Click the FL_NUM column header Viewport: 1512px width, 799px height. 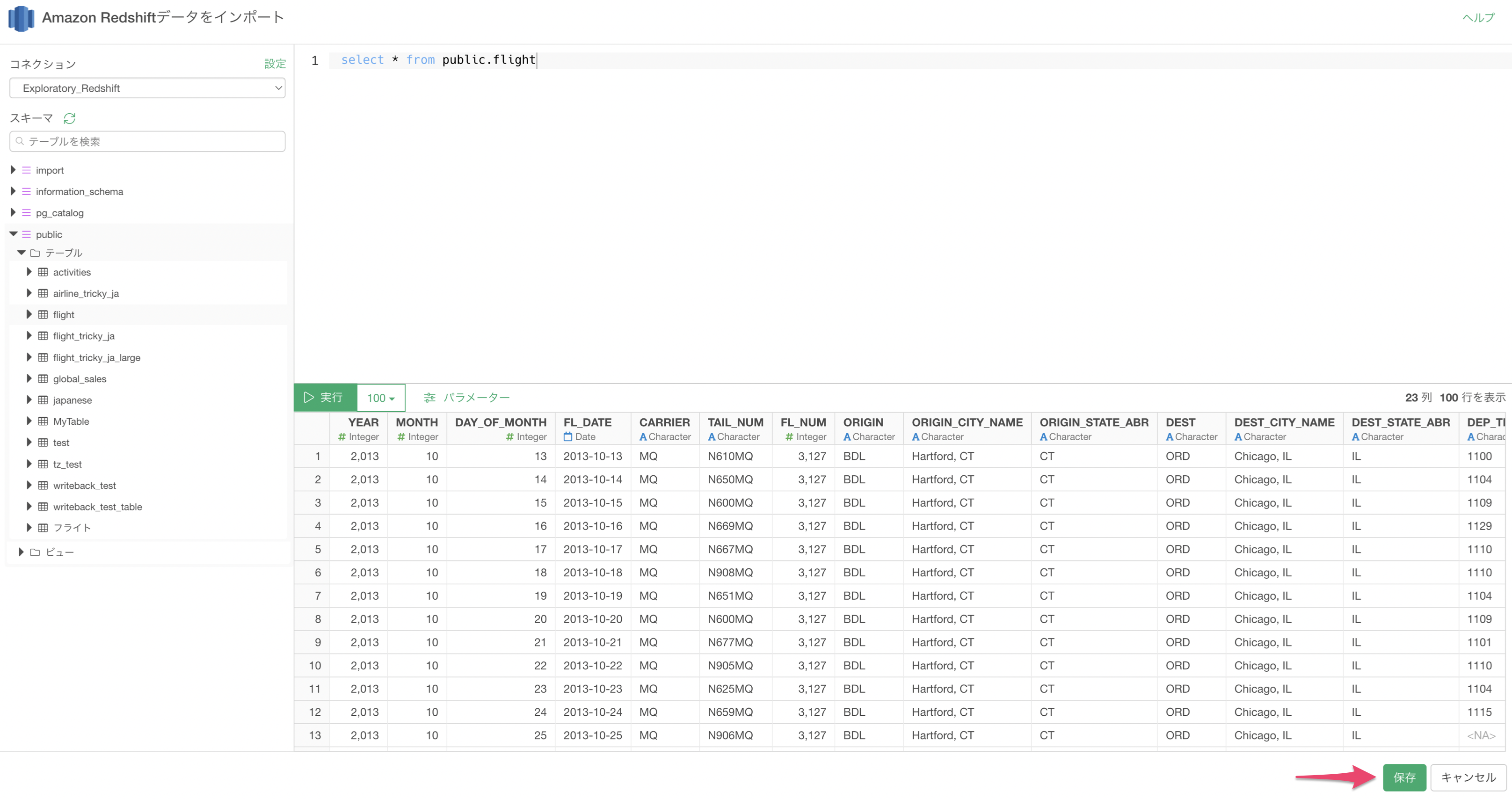[804, 429]
